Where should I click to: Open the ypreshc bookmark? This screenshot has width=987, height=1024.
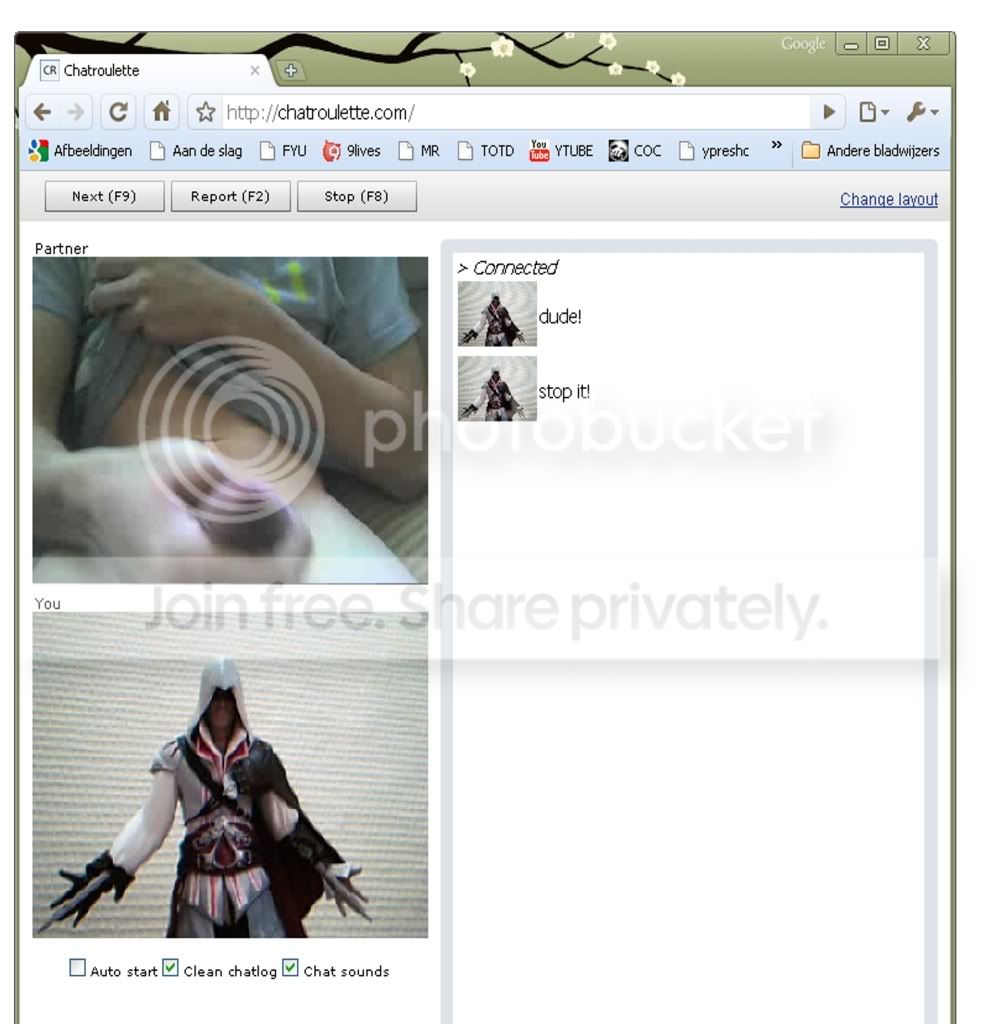point(714,151)
